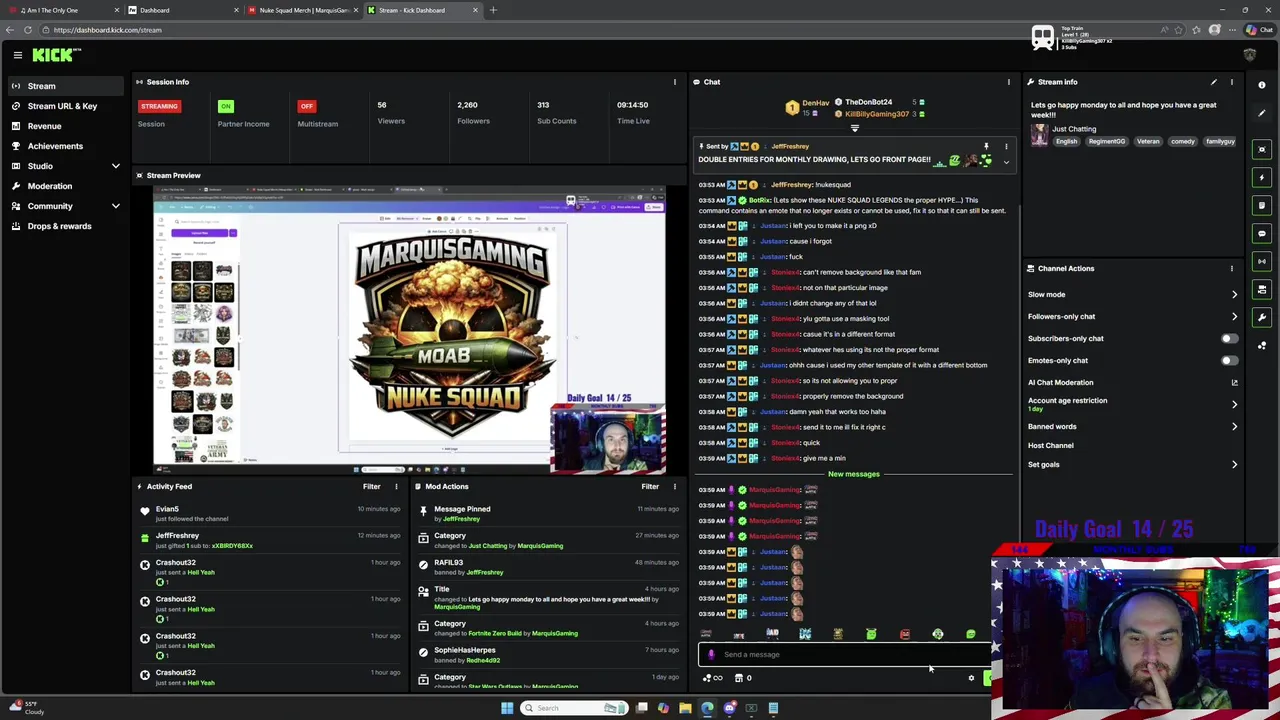This screenshot has height=720, width=1280.
Task: Click channel points dots icon in right toolbar
Action: 1262,345
